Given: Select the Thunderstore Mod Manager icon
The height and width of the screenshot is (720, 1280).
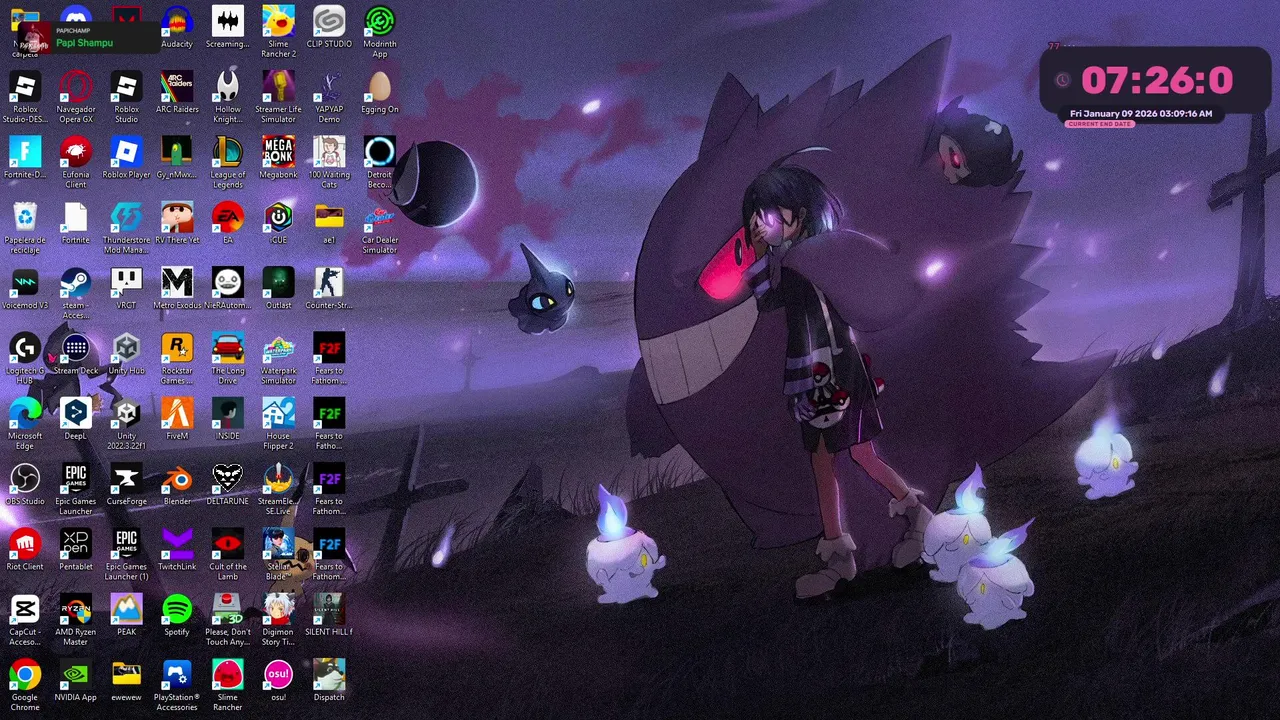Looking at the screenshot, I should pyautogui.click(x=126, y=217).
